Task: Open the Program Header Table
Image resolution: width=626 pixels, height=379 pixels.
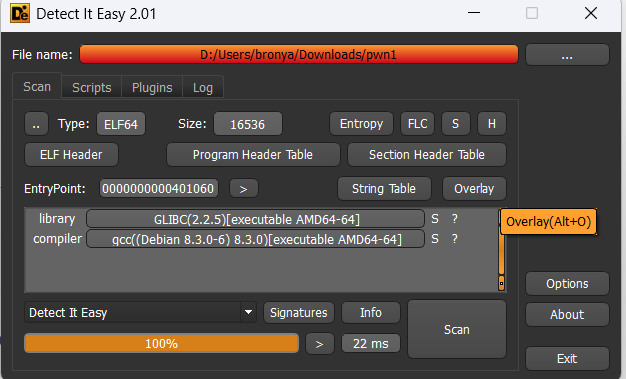Action: (x=253, y=155)
